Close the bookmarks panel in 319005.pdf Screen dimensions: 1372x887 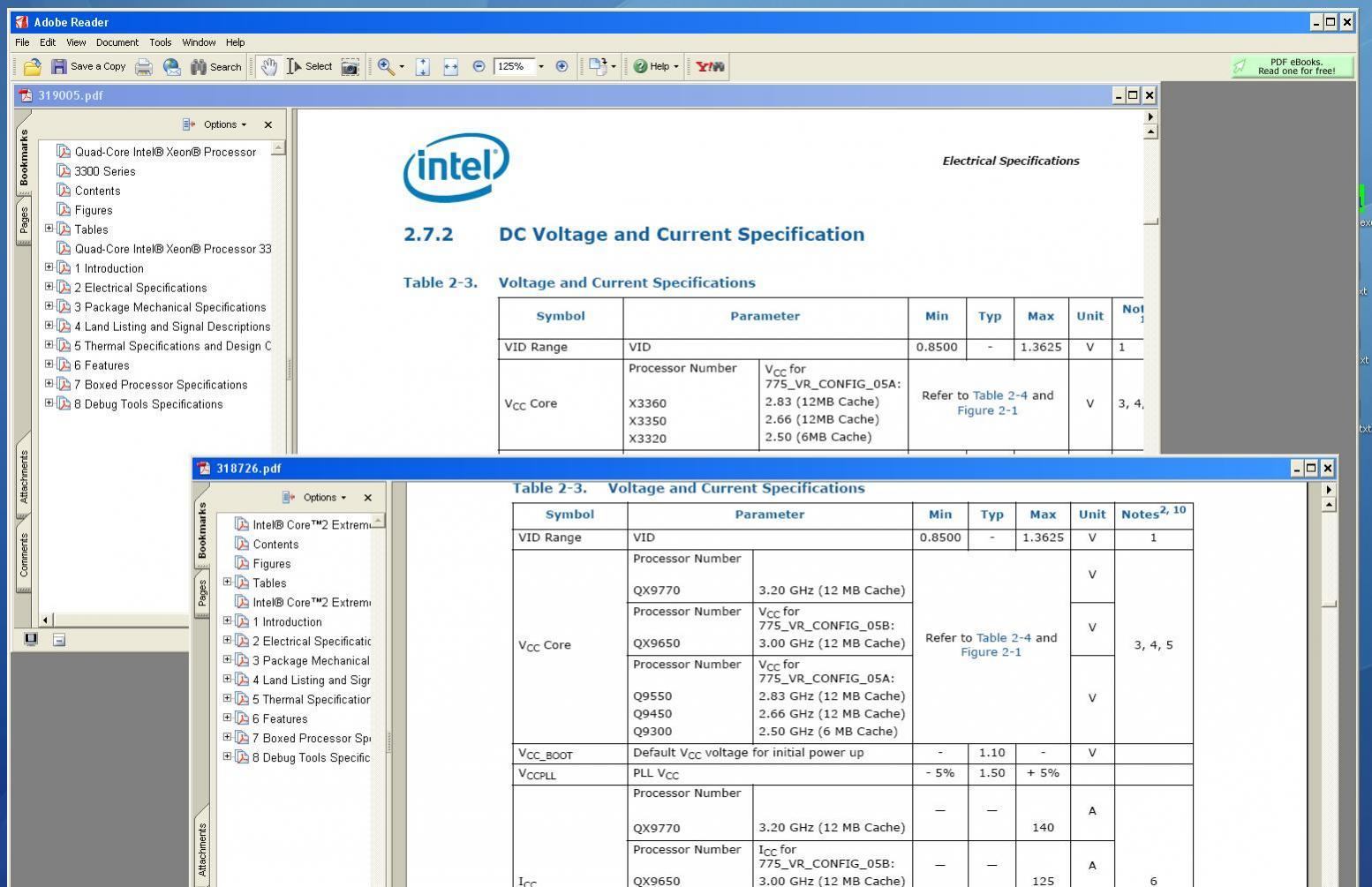pyautogui.click(x=268, y=124)
